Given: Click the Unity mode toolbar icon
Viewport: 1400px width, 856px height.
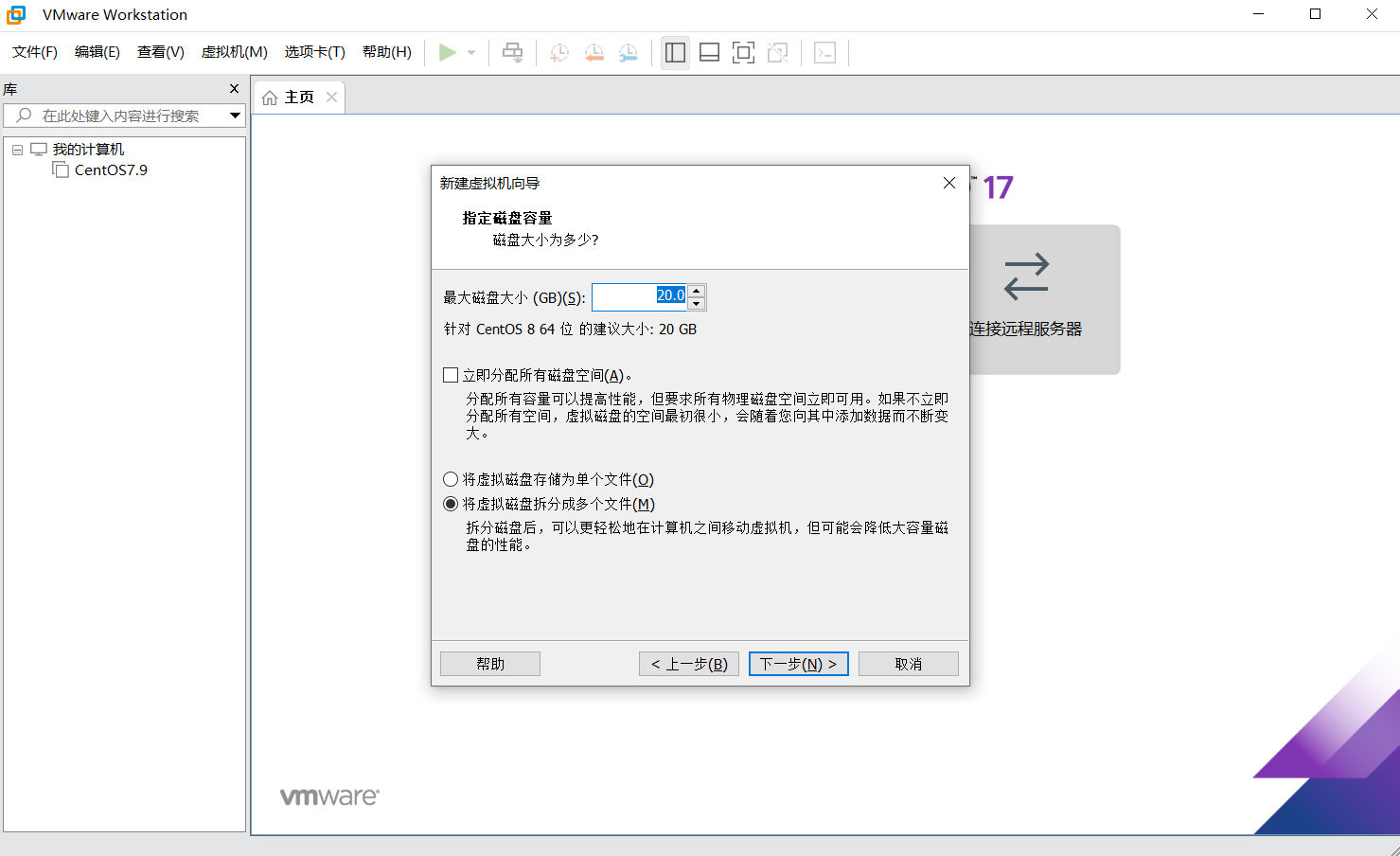Looking at the screenshot, I should tap(778, 53).
